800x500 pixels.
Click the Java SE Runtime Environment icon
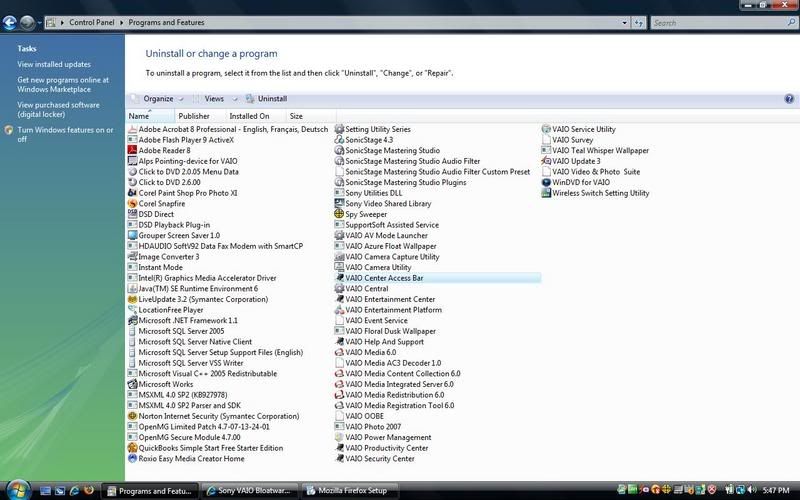pos(132,289)
